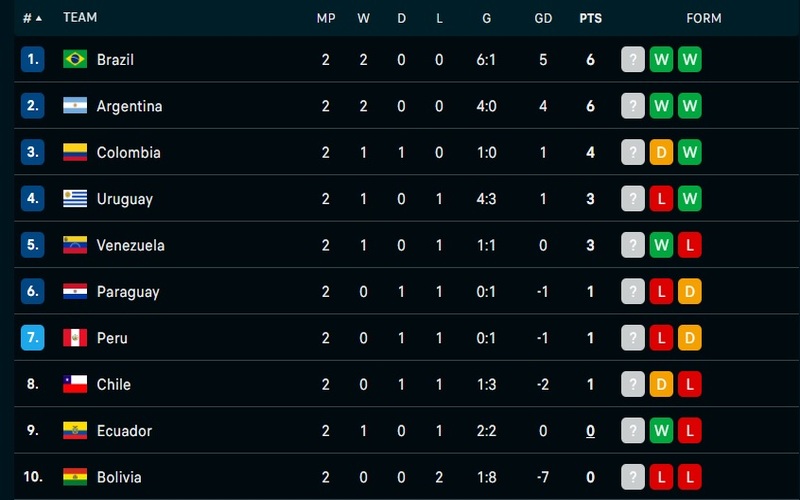Click the Chile flag icon
The height and width of the screenshot is (500, 800).
(x=75, y=384)
